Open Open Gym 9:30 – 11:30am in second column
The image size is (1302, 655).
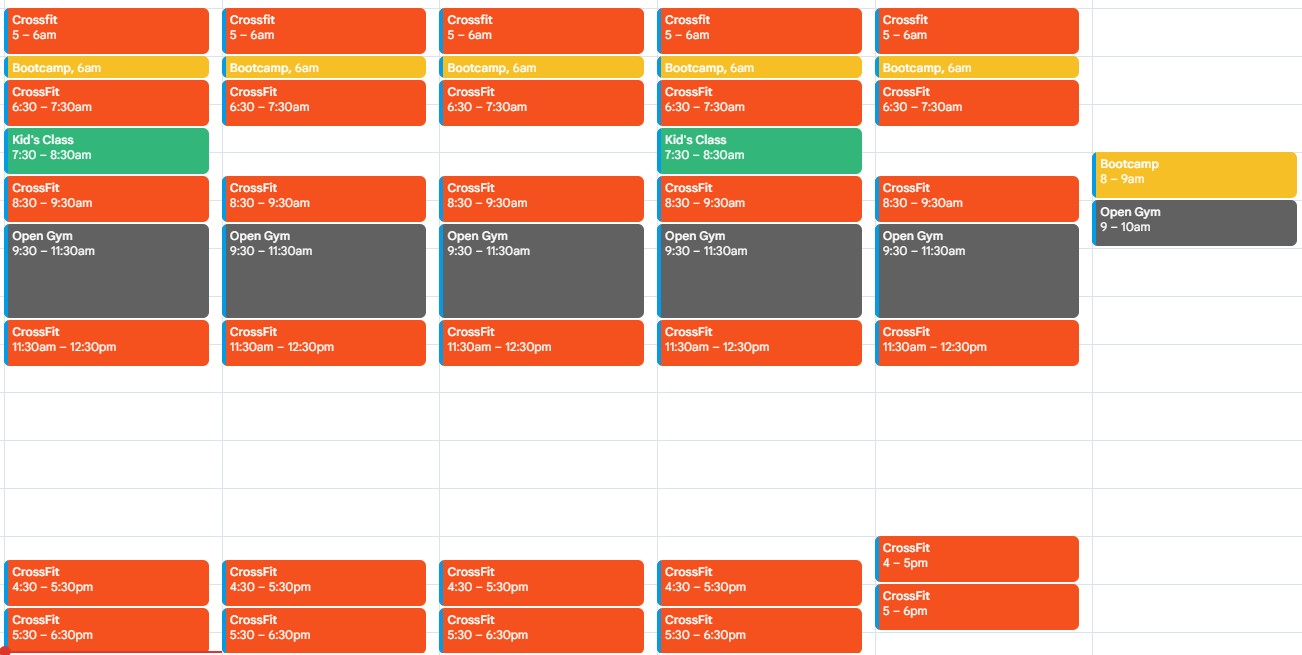[324, 271]
